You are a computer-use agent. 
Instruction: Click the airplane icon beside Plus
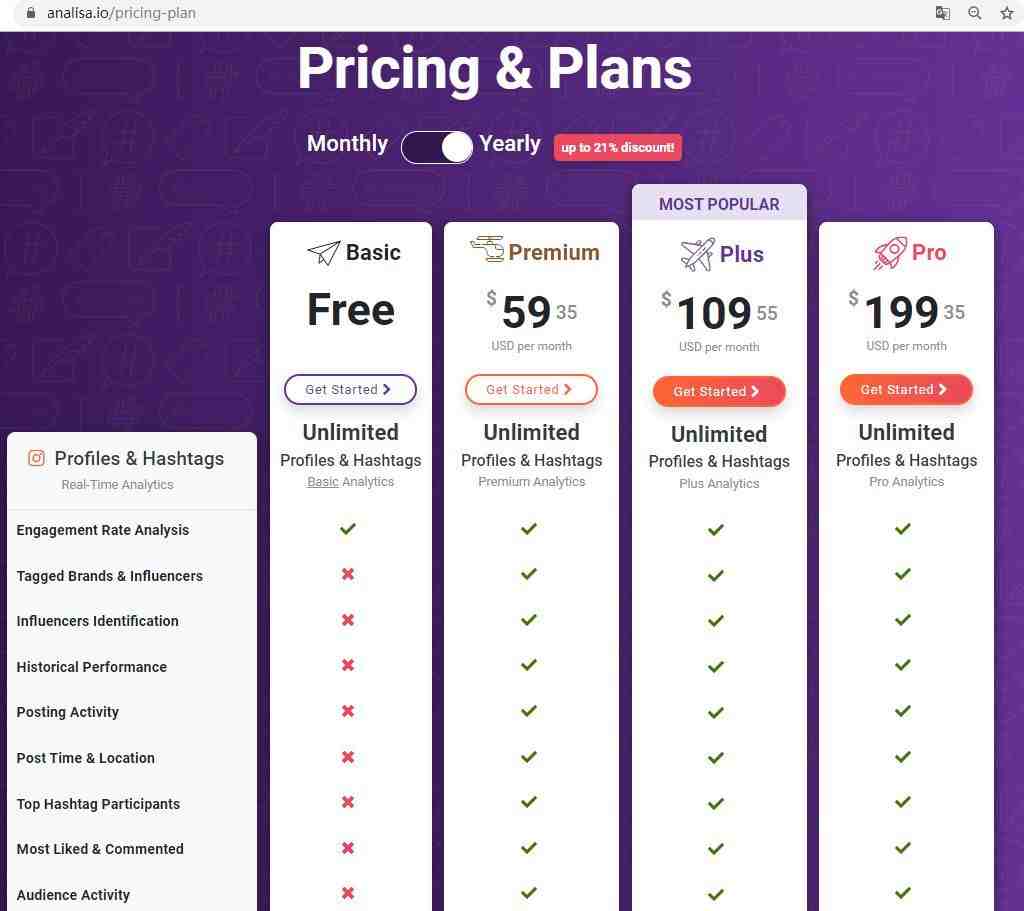[697, 254]
